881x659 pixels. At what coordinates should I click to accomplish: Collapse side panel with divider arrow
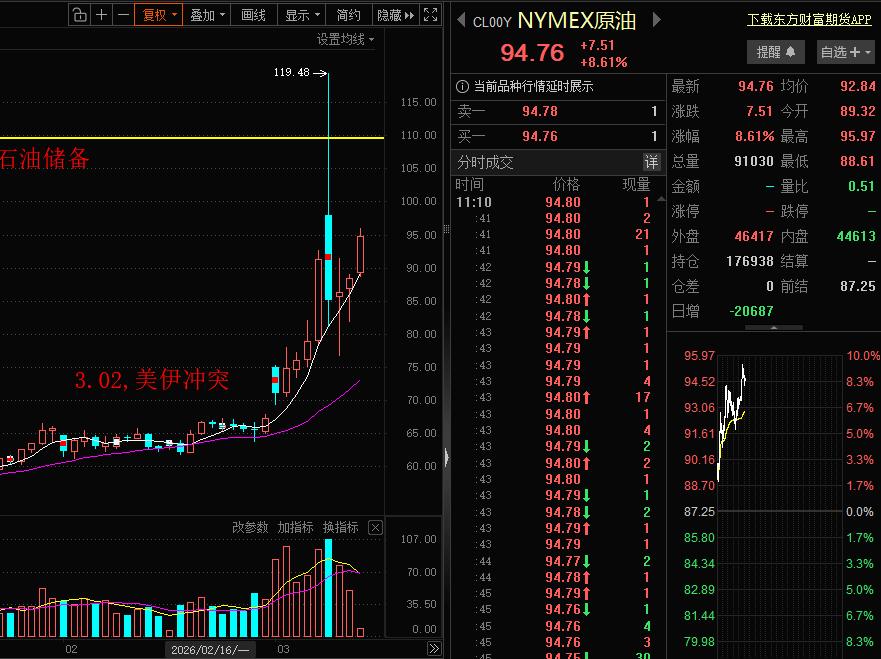[447, 457]
